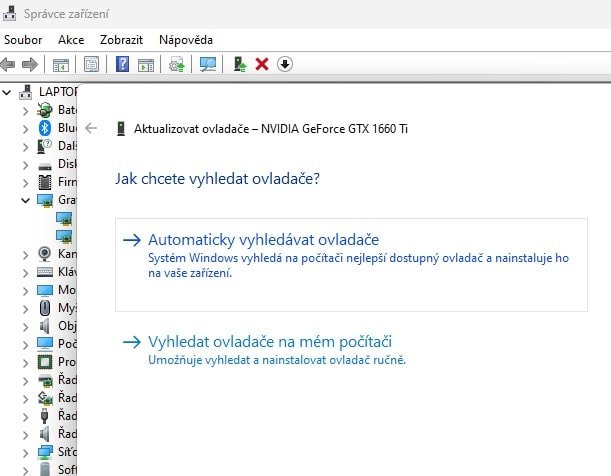The image size is (611, 476).
Task: Expand the Pro... processors category
Action: [25, 363]
